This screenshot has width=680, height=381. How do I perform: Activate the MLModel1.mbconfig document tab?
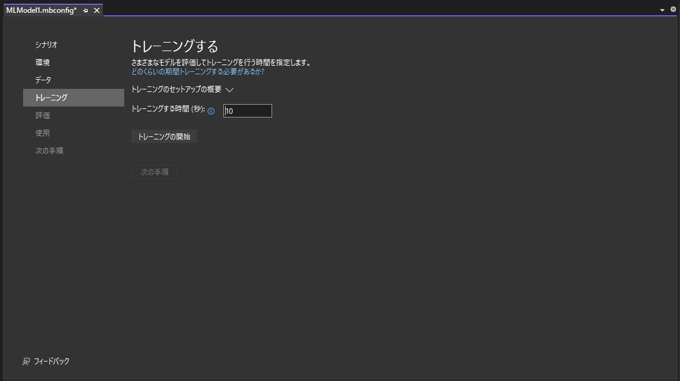(41, 10)
